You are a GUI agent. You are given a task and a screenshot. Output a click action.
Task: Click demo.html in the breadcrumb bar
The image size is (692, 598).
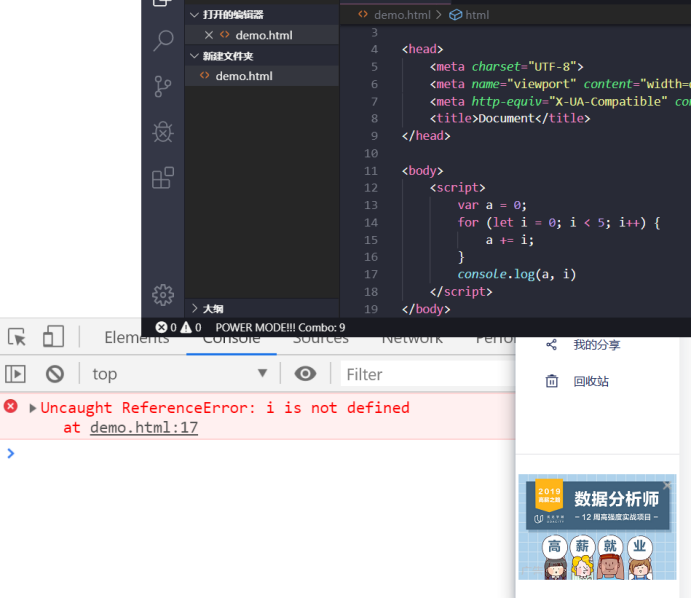402,15
